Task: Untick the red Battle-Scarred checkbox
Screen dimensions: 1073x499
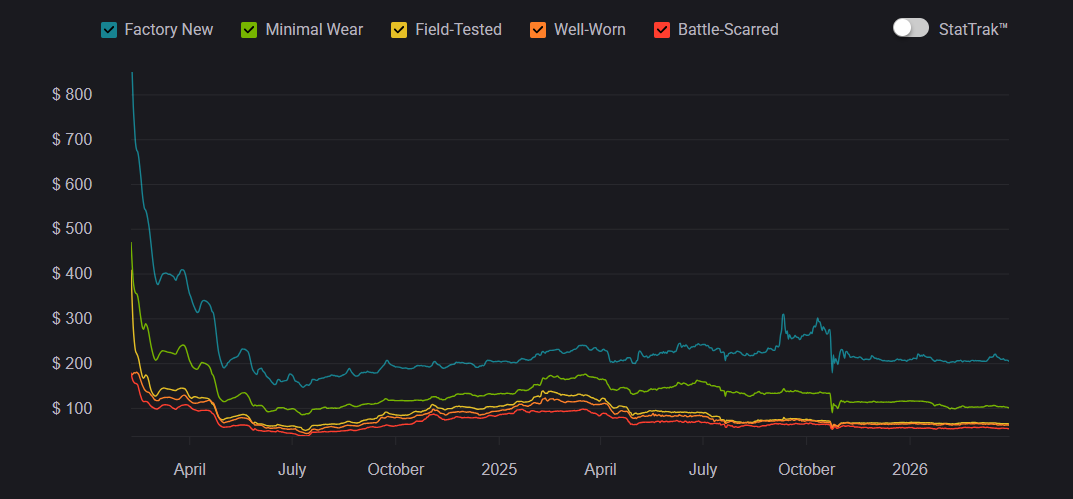Action: pyautogui.click(x=661, y=30)
